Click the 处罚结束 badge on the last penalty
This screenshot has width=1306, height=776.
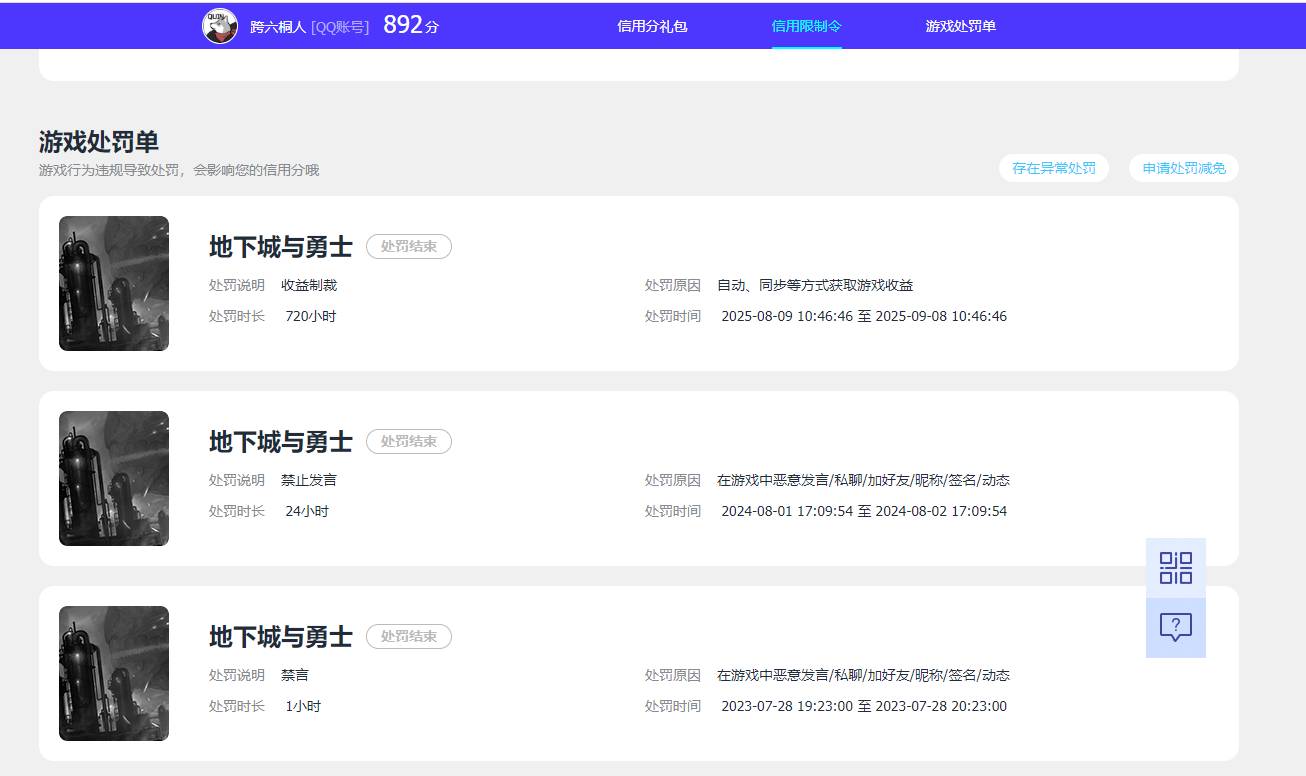409,636
